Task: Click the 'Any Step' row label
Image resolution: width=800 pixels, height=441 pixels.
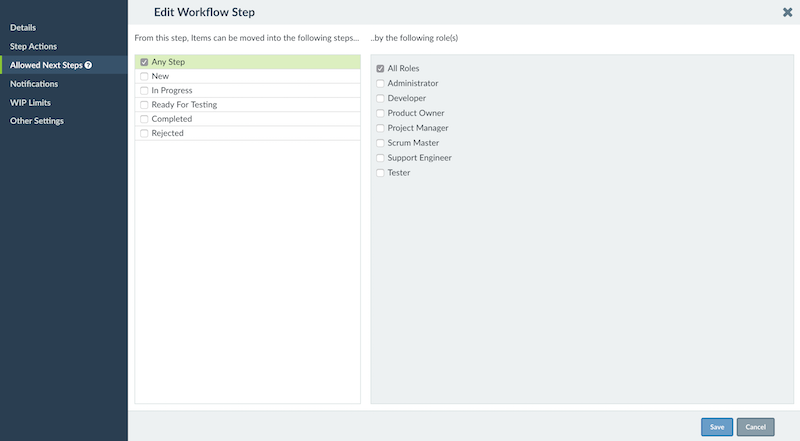Action: pyautogui.click(x=168, y=62)
